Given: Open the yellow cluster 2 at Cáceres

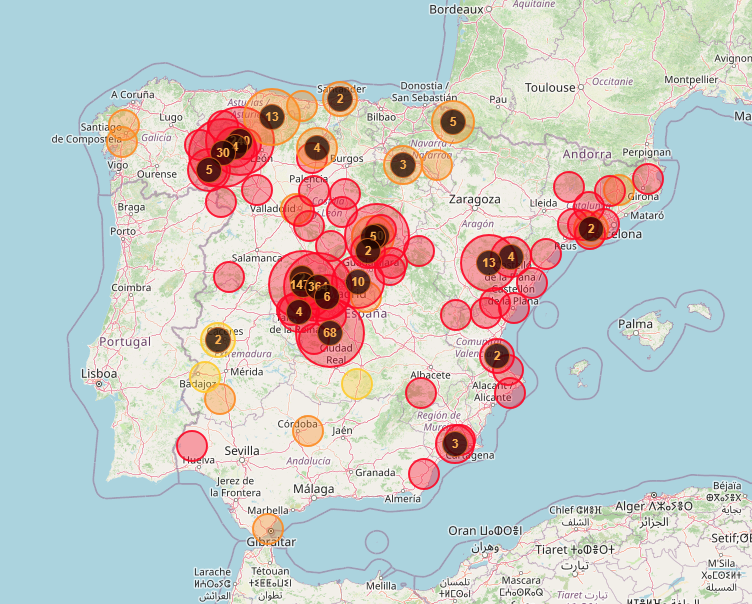Looking at the screenshot, I should [x=218, y=340].
